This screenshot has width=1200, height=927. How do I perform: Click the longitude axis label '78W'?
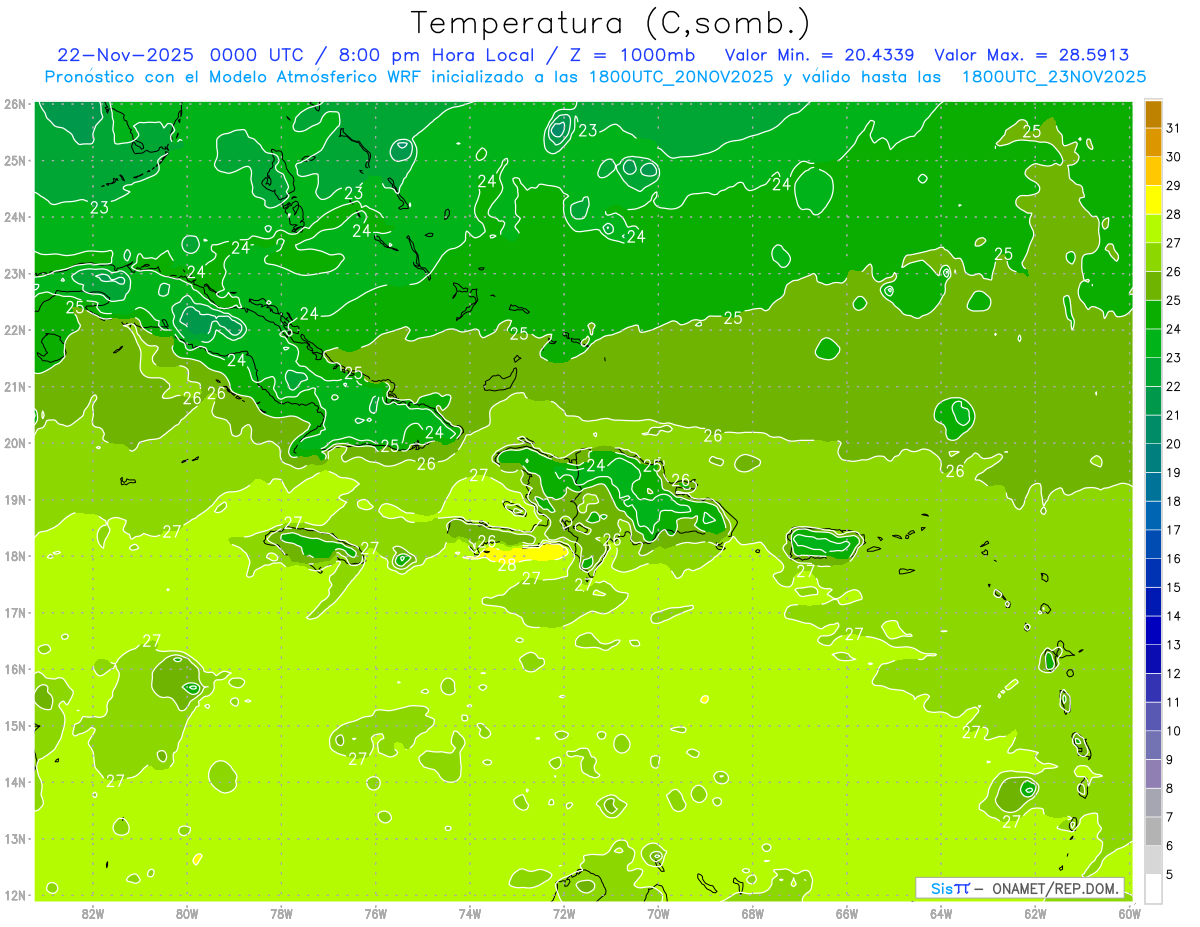tap(281, 913)
